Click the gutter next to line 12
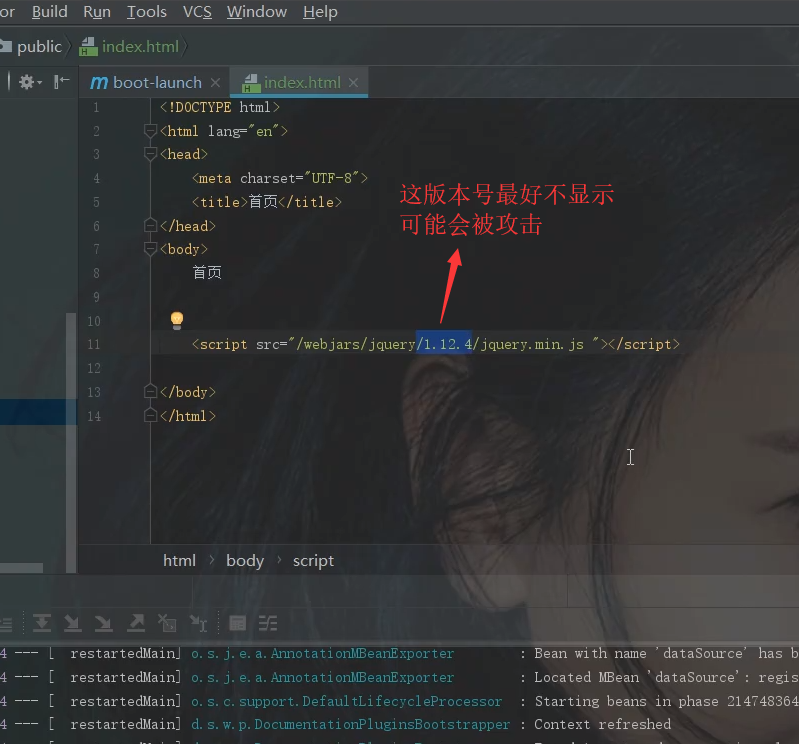This screenshot has width=799, height=744. 94,368
